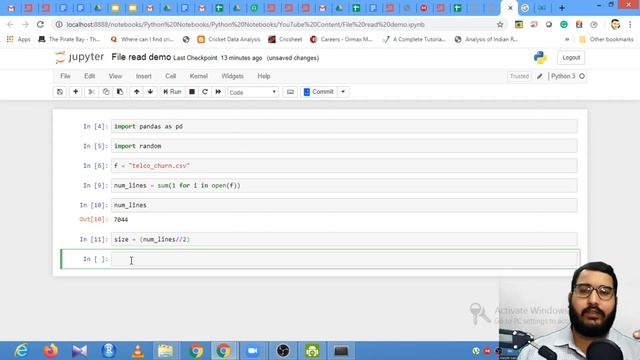The width and height of the screenshot is (640, 360).
Task: Open Internet Explorer from taskbar
Action: coord(21,351)
